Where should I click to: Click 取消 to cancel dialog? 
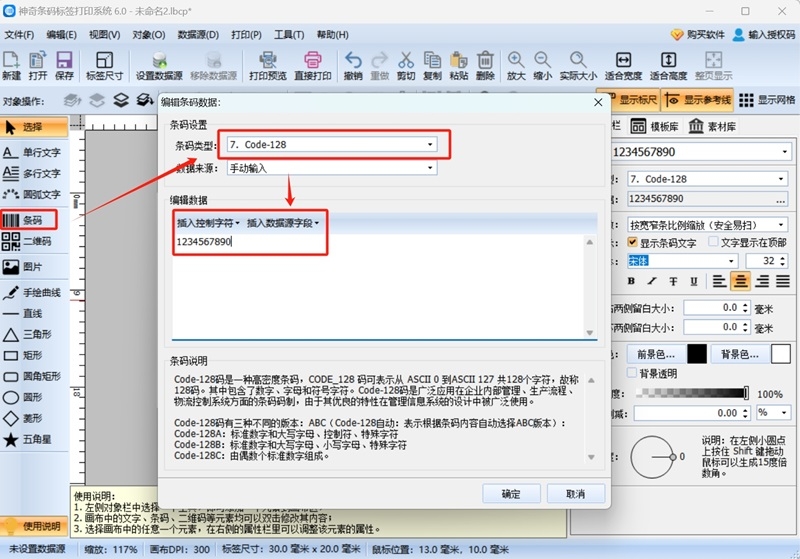[x=576, y=494]
